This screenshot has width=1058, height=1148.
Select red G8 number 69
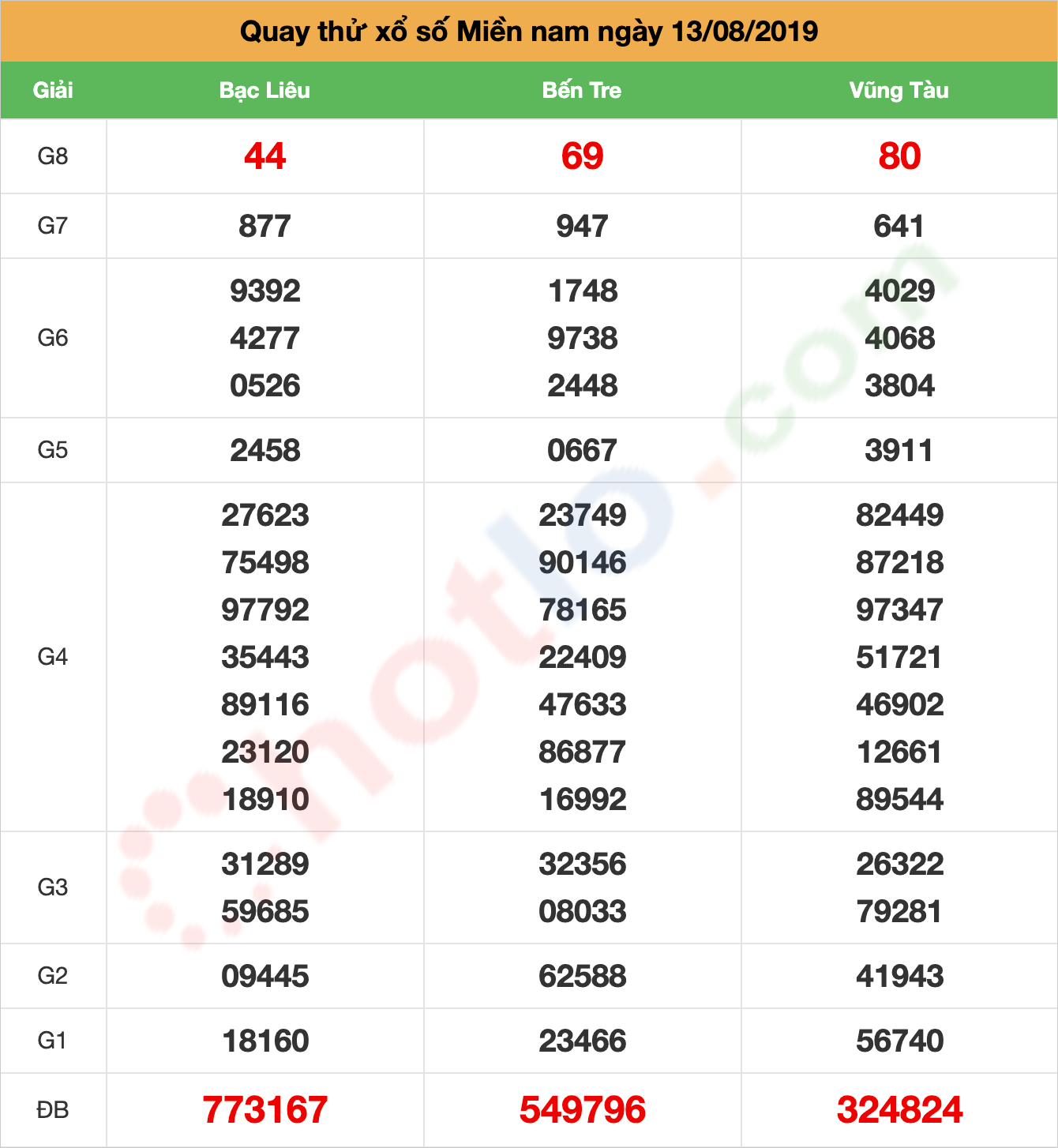pyautogui.click(x=582, y=156)
